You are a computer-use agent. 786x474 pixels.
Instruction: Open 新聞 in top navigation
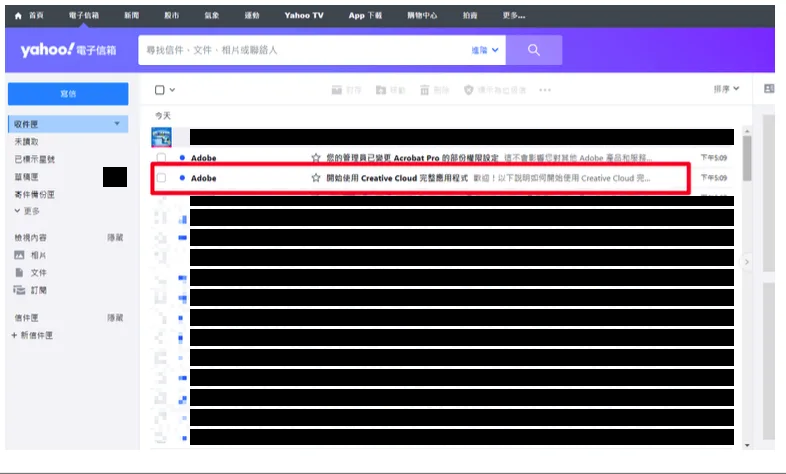[x=132, y=16]
